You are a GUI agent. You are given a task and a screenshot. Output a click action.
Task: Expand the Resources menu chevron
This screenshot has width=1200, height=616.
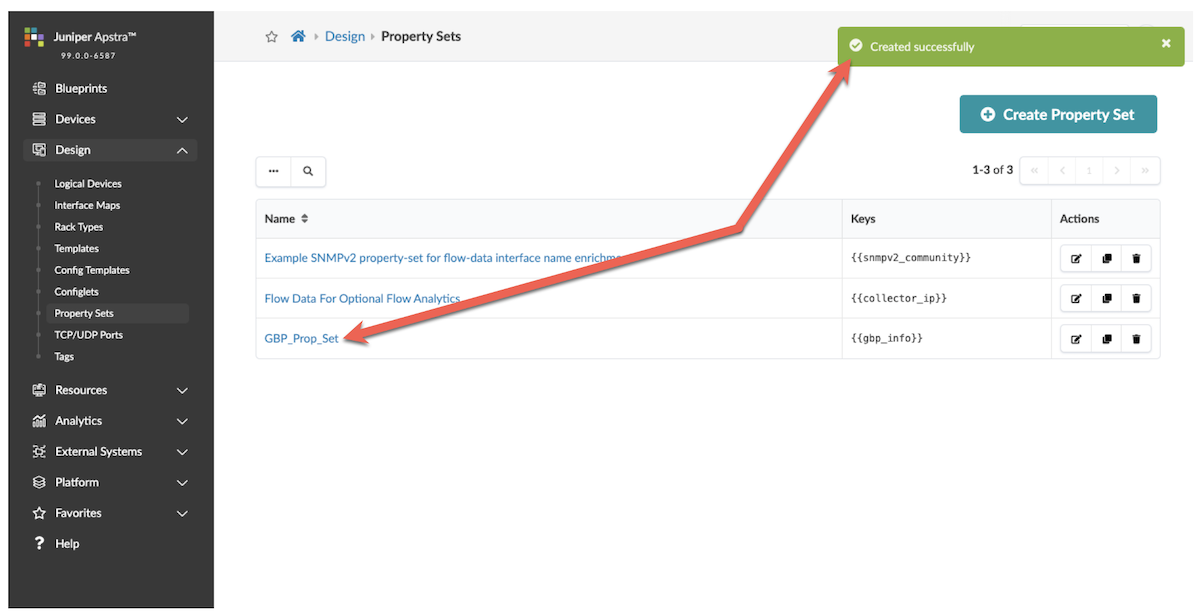pos(182,391)
